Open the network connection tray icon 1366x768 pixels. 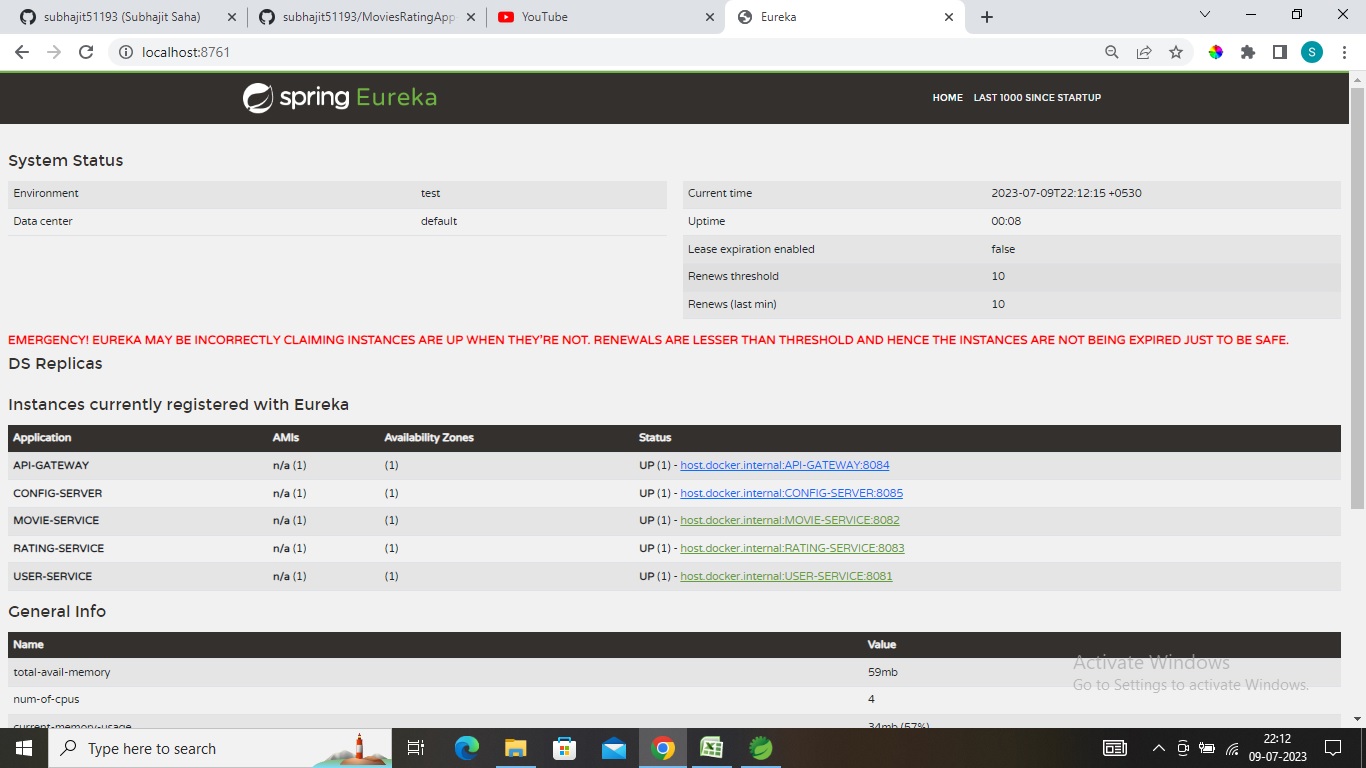pyautogui.click(x=1232, y=748)
